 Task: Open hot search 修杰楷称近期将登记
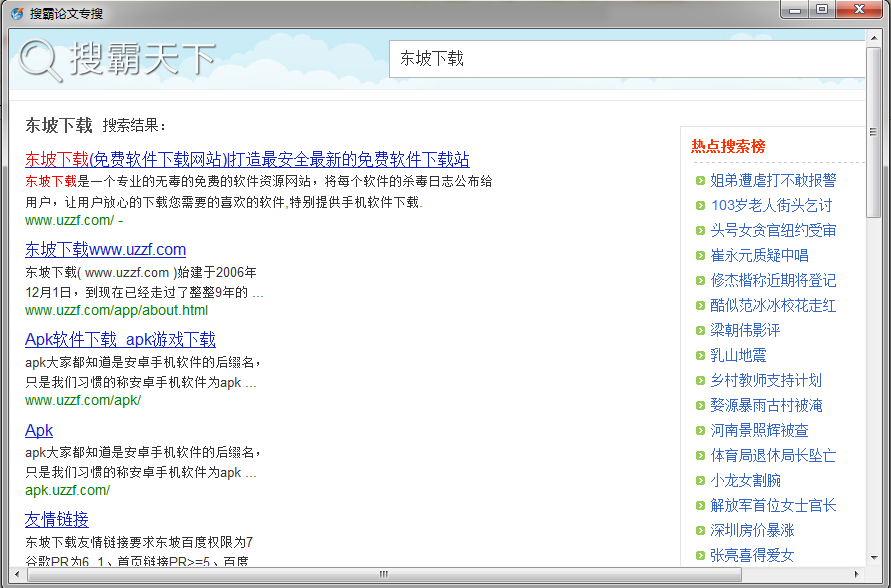[x=773, y=281]
